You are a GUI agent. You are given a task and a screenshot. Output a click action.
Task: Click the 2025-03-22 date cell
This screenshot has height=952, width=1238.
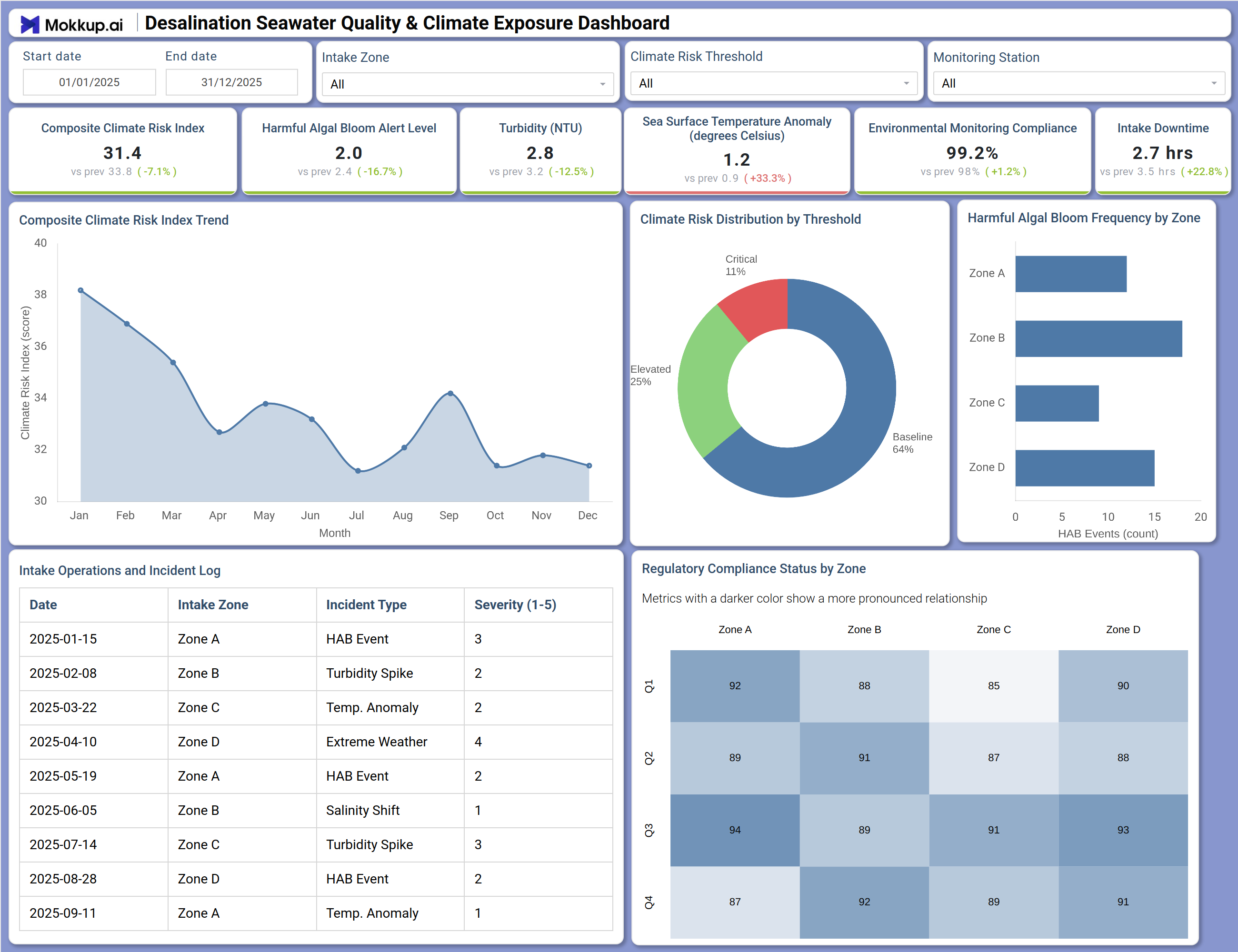click(x=93, y=708)
